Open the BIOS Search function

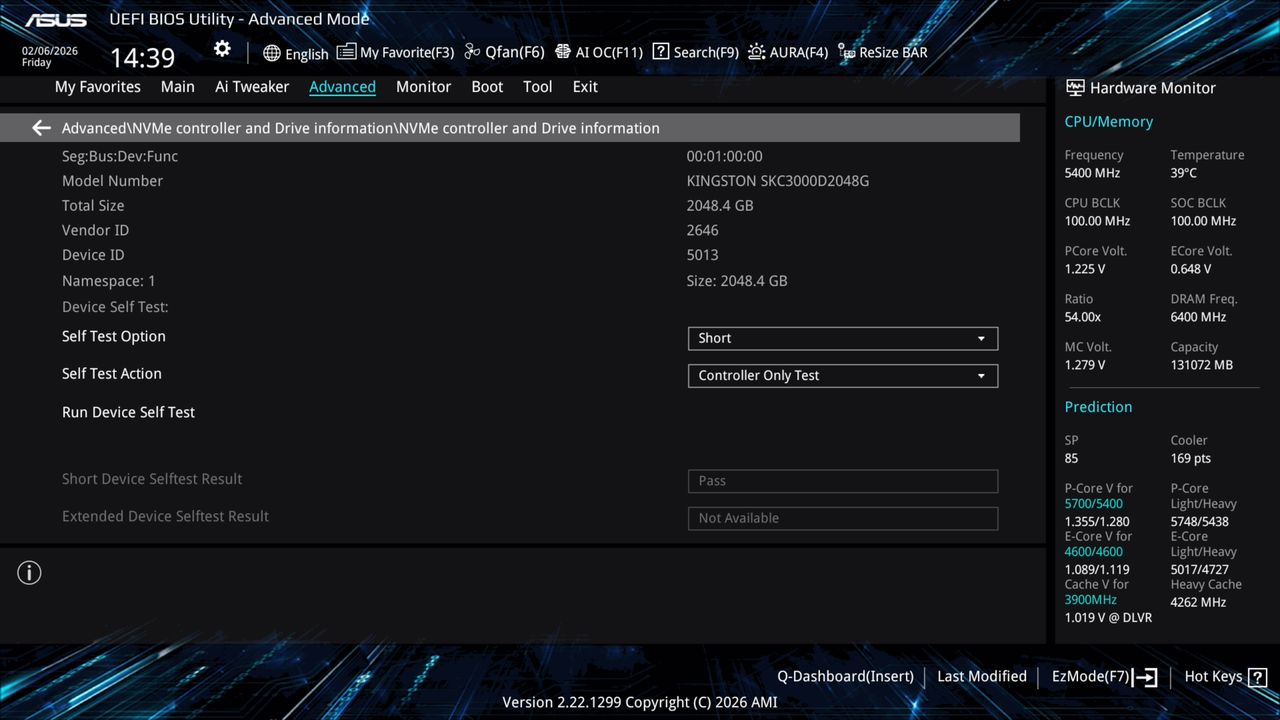pyautogui.click(x=695, y=52)
